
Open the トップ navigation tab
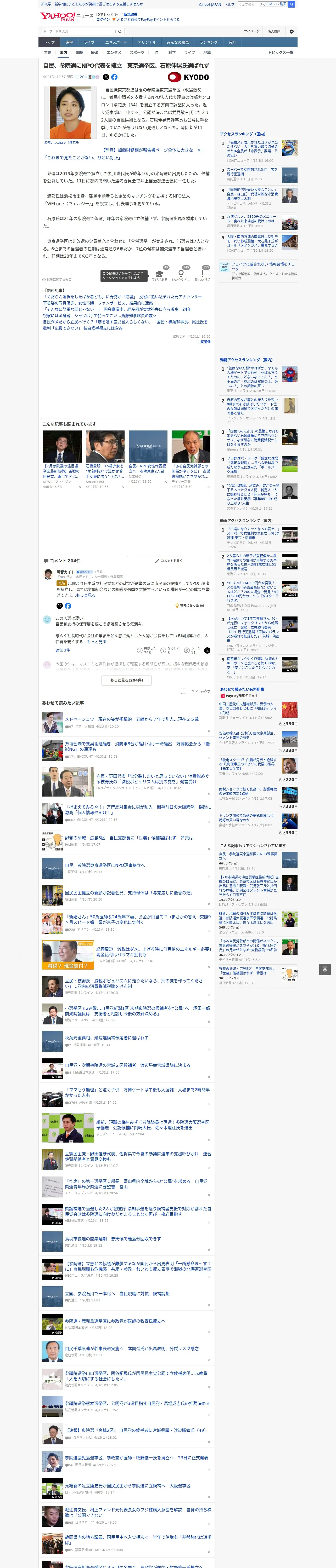(x=49, y=43)
